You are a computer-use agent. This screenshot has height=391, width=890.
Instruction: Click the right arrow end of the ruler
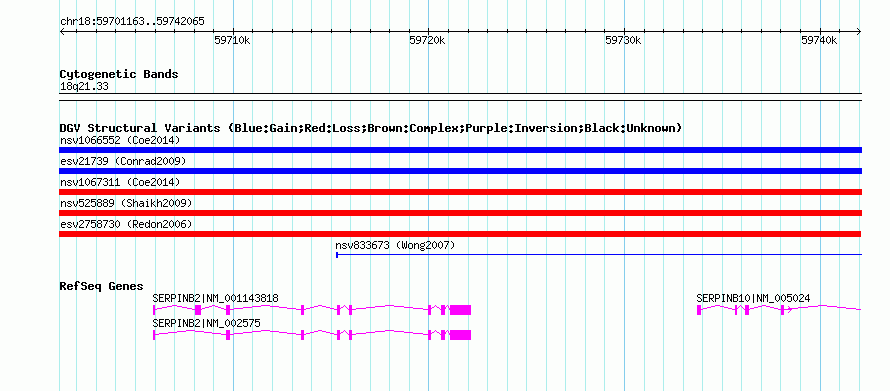(x=859, y=32)
